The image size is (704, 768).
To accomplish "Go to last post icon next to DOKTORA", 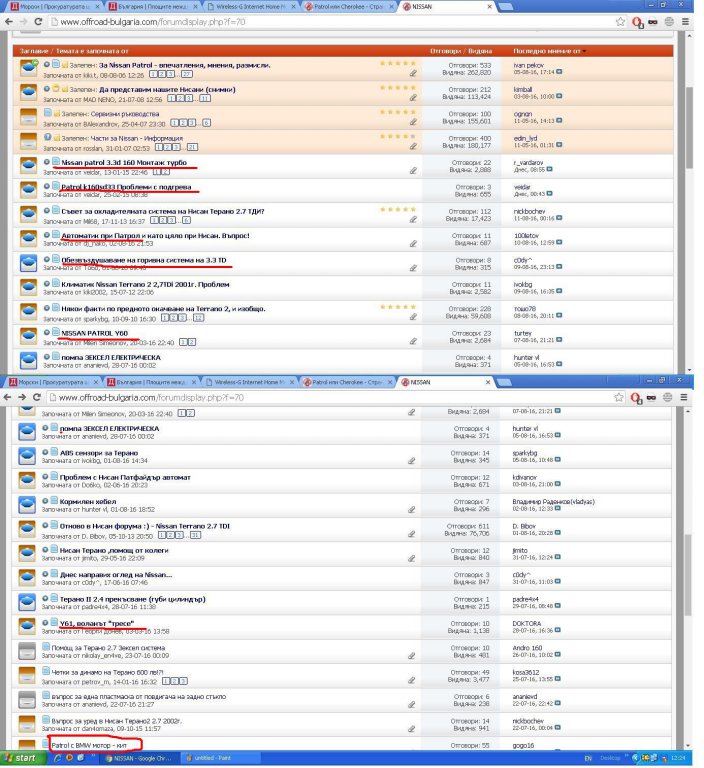I will (558, 630).
